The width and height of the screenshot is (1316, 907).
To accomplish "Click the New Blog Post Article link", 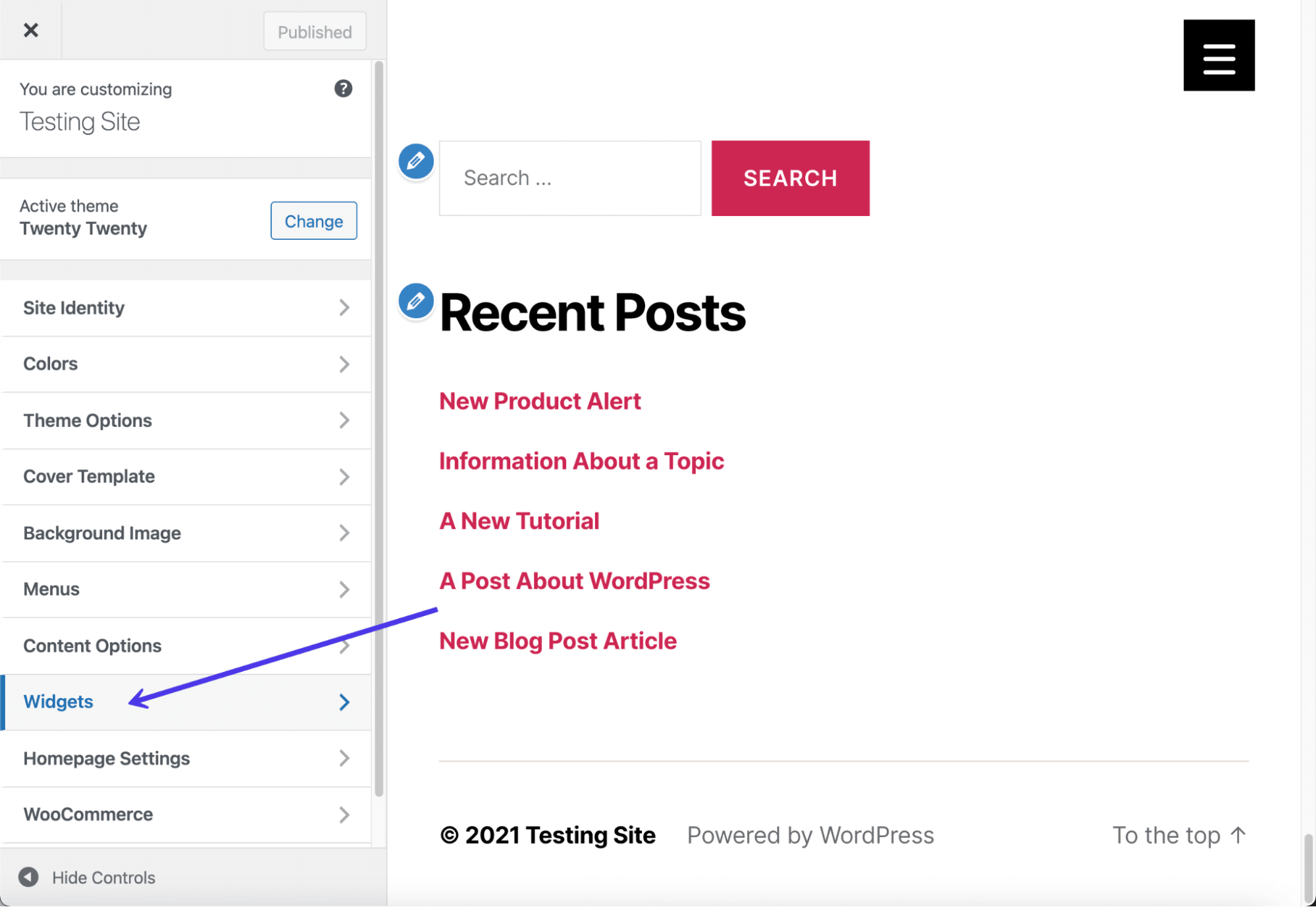I will tap(558, 640).
